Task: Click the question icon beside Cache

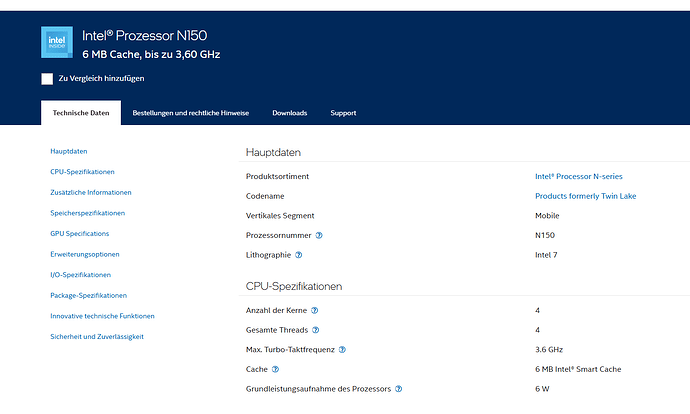Action: [273, 369]
